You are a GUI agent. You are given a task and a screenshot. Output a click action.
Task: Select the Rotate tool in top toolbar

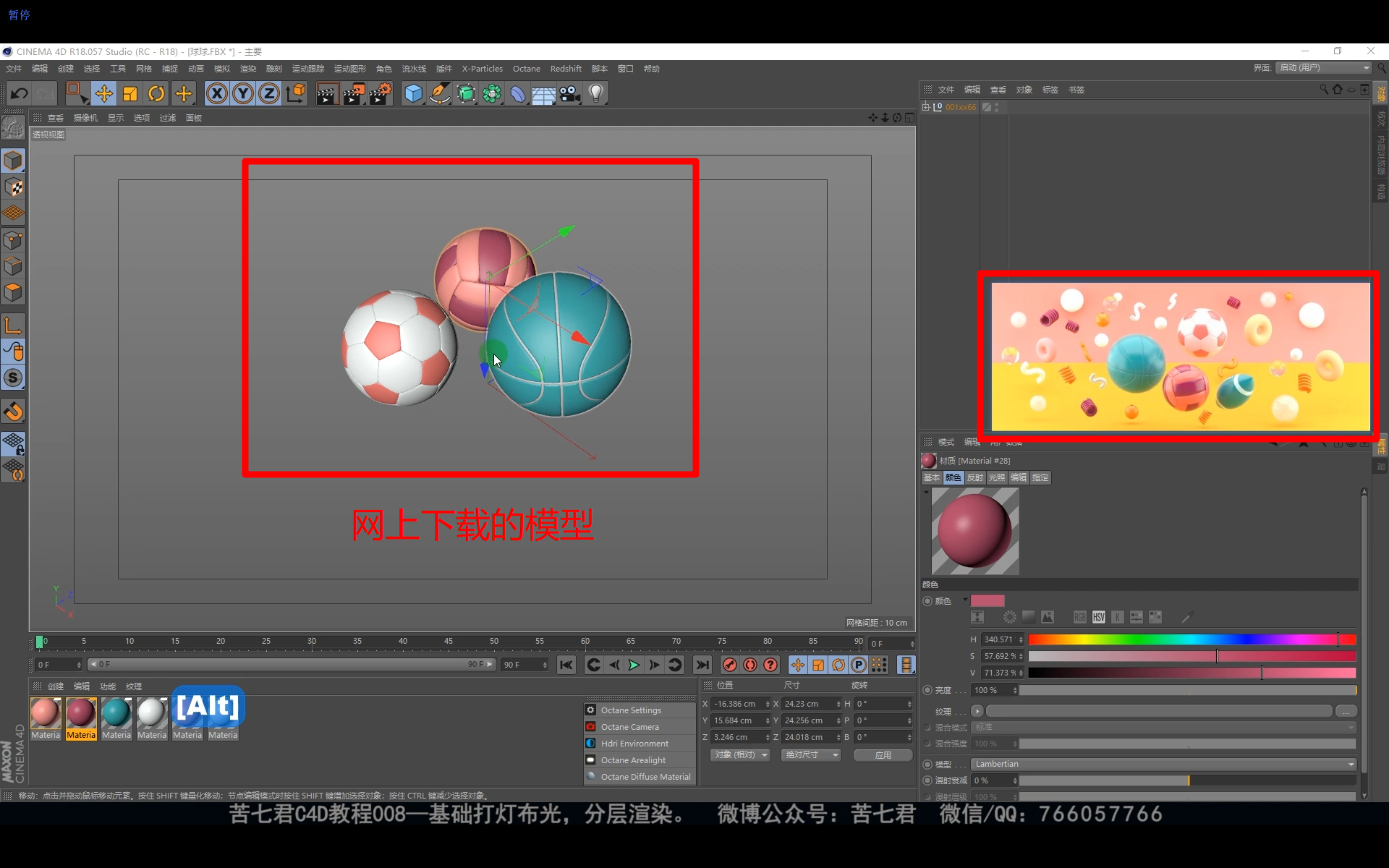[156, 93]
